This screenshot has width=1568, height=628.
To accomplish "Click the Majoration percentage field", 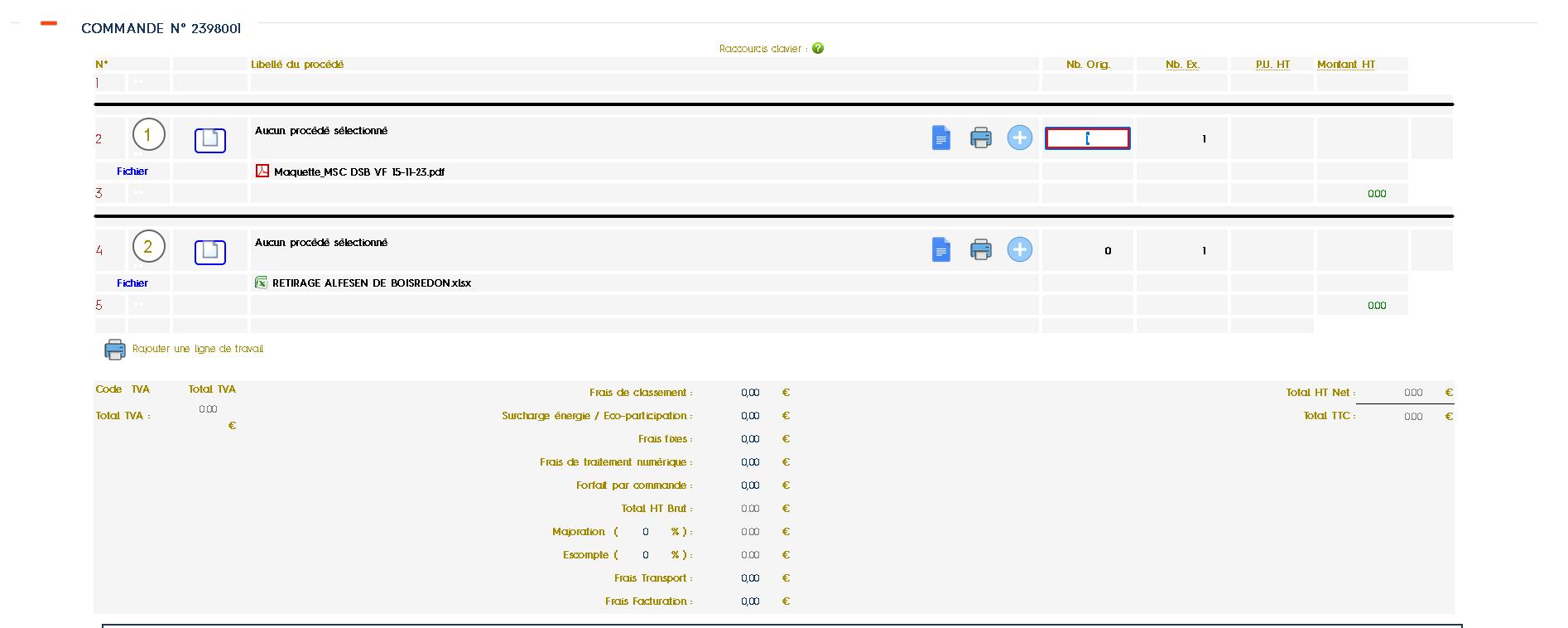I will pos(646,532).
